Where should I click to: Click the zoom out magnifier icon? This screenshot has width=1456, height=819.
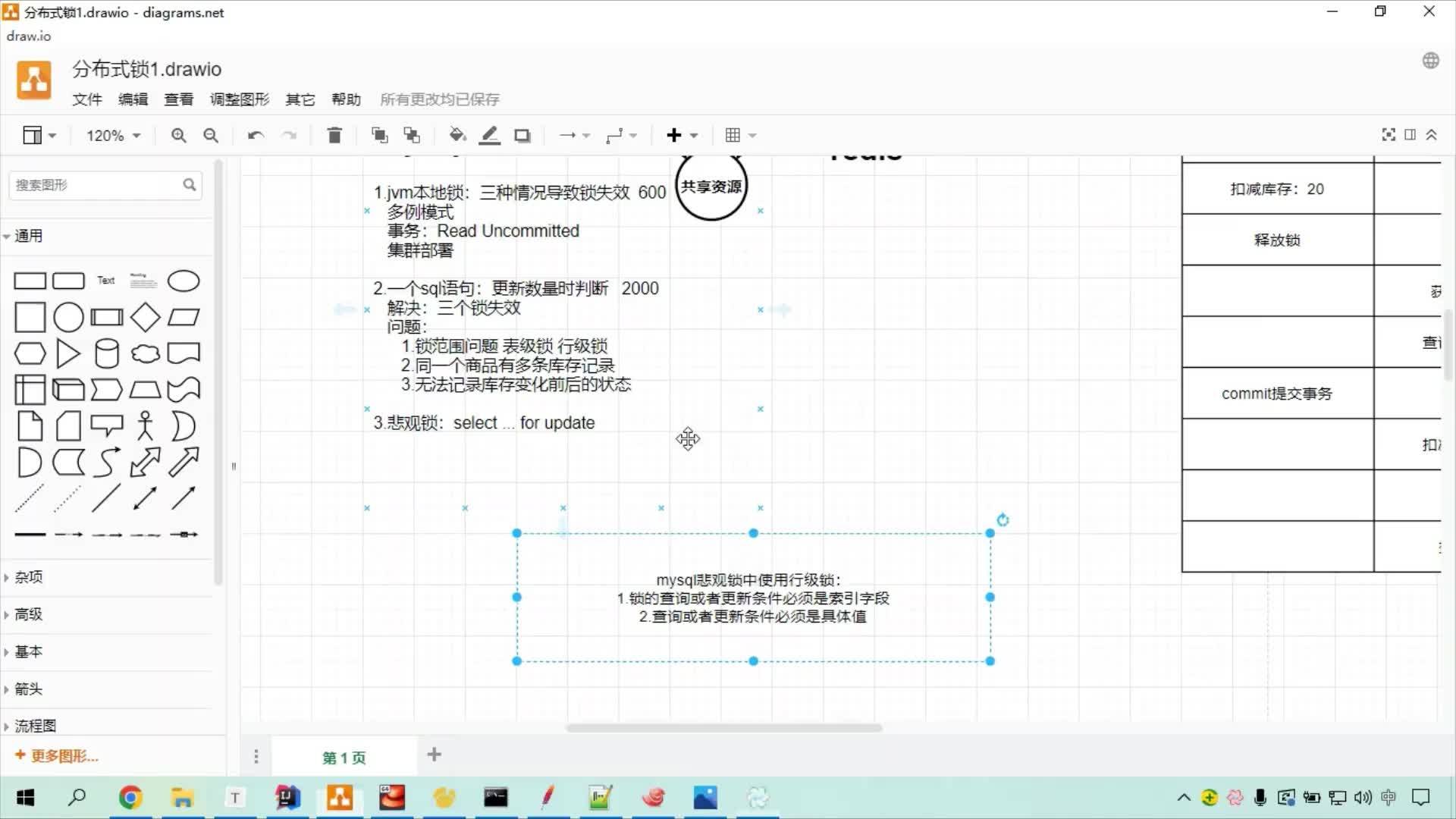pyautogui.click(x=211, y=136)
